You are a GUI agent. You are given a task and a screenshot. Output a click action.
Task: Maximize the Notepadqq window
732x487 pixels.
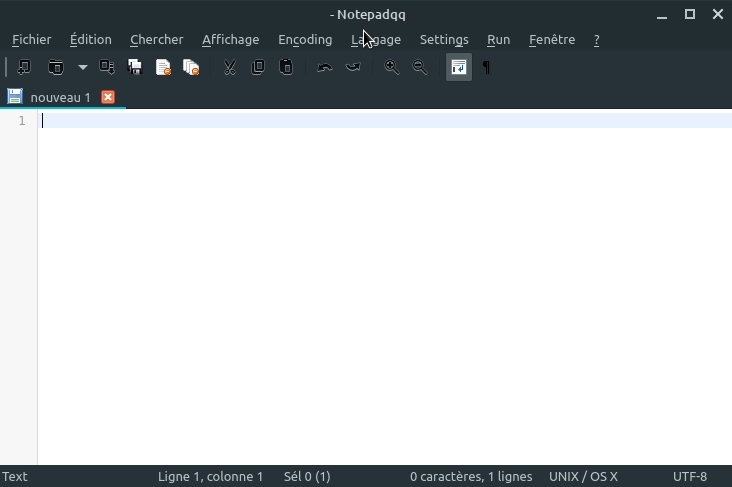tap(690, 14)
